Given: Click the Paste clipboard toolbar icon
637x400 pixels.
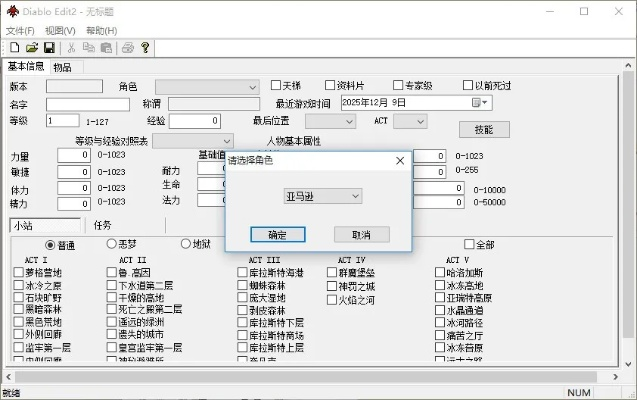Looking at the screenshot, I should click(x=106, y=48).
